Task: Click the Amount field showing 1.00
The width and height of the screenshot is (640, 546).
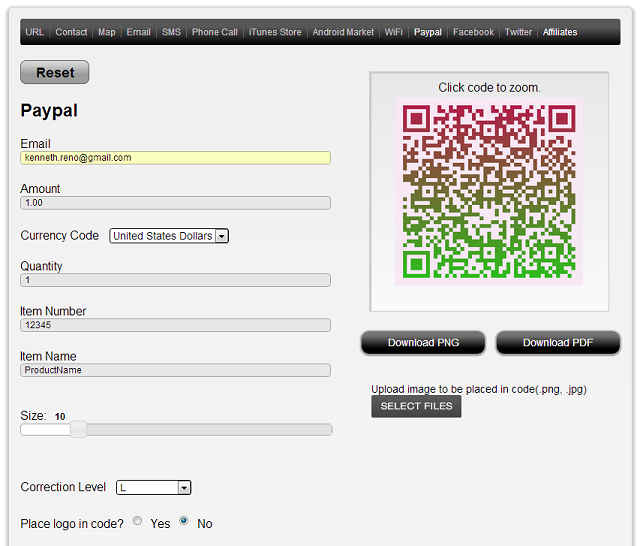Action: [x=176, y=203]
